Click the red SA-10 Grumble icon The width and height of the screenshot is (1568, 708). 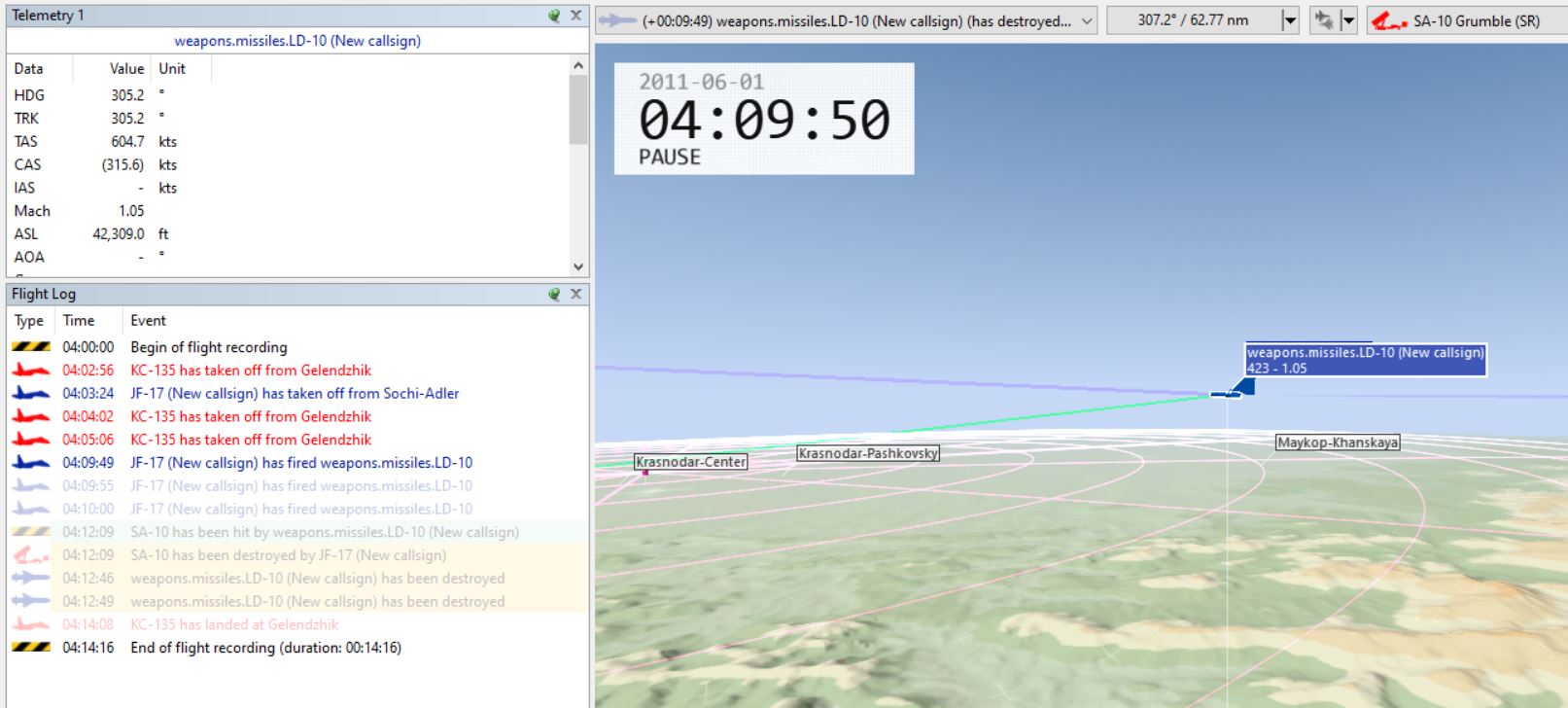coord(1389,20)
